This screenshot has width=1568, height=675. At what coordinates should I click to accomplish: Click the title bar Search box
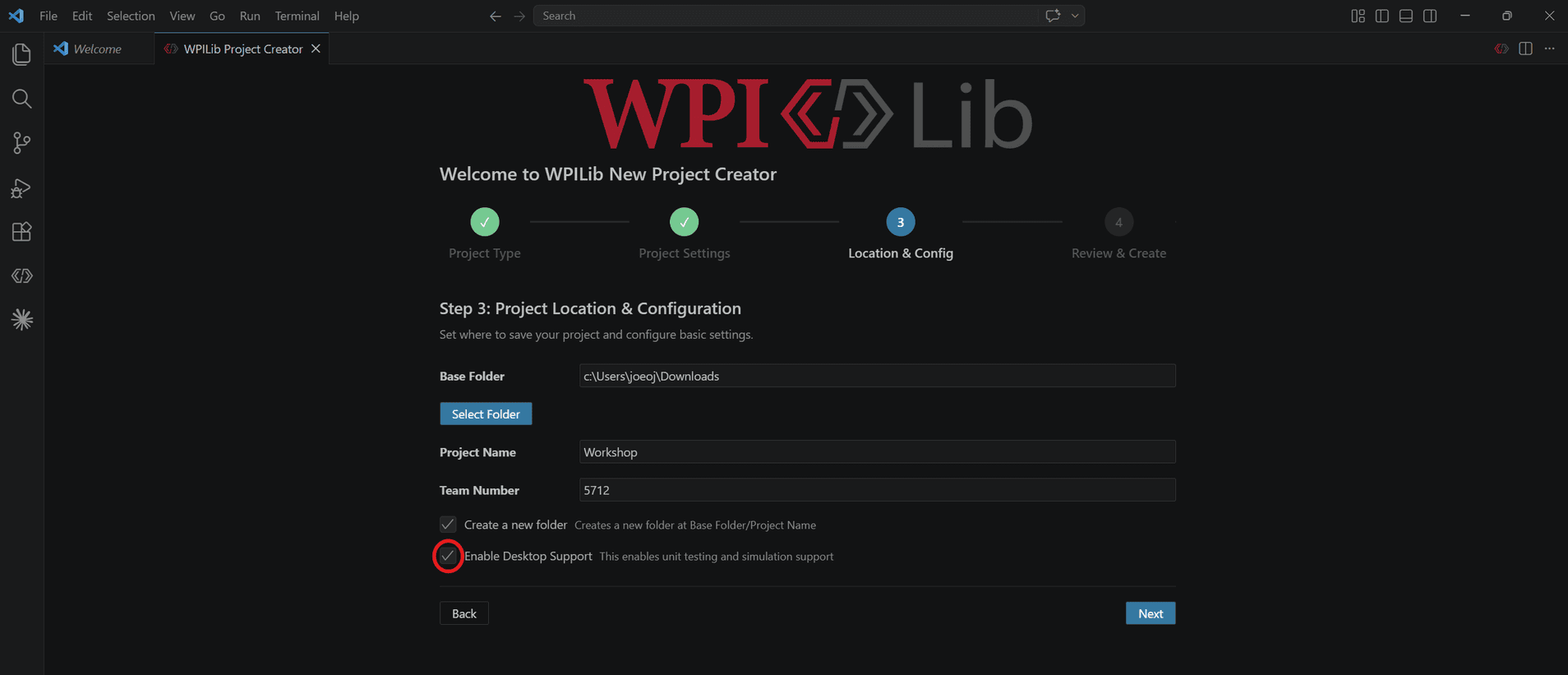click(x=786, y=16)
